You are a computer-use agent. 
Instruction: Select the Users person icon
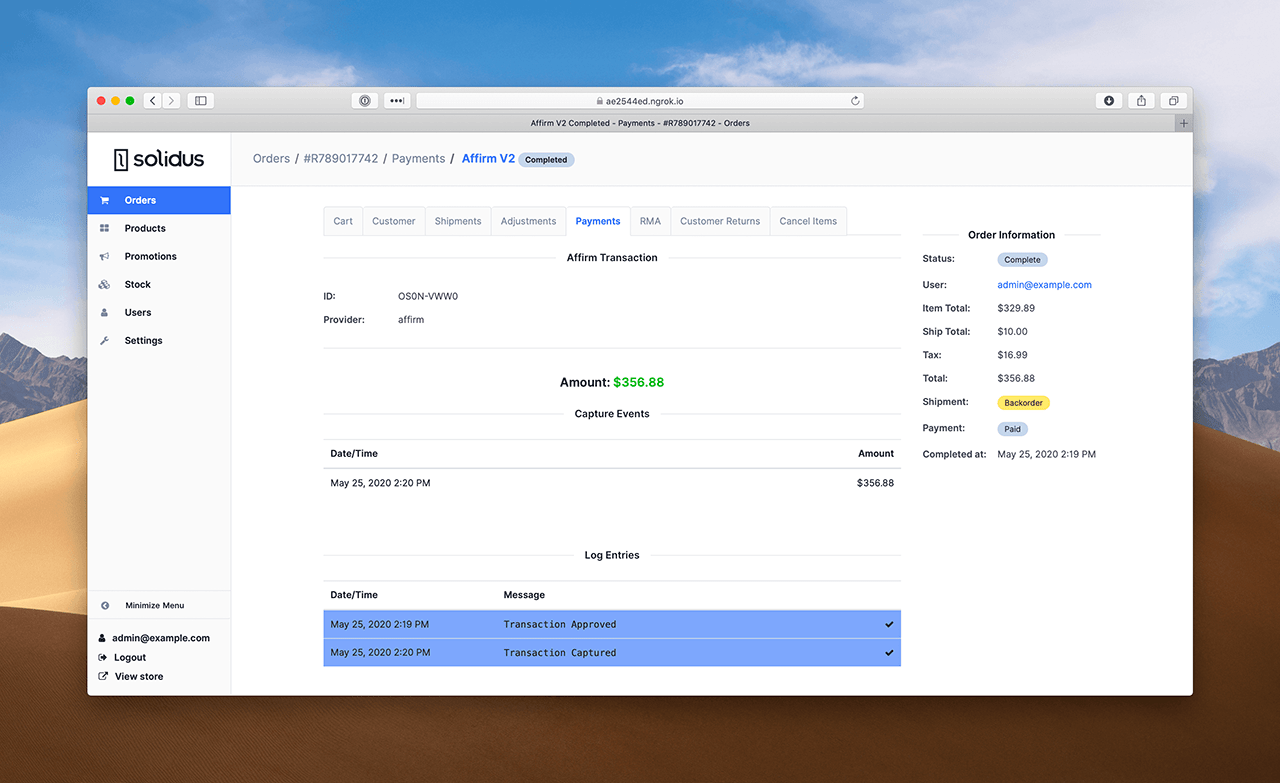104,312
